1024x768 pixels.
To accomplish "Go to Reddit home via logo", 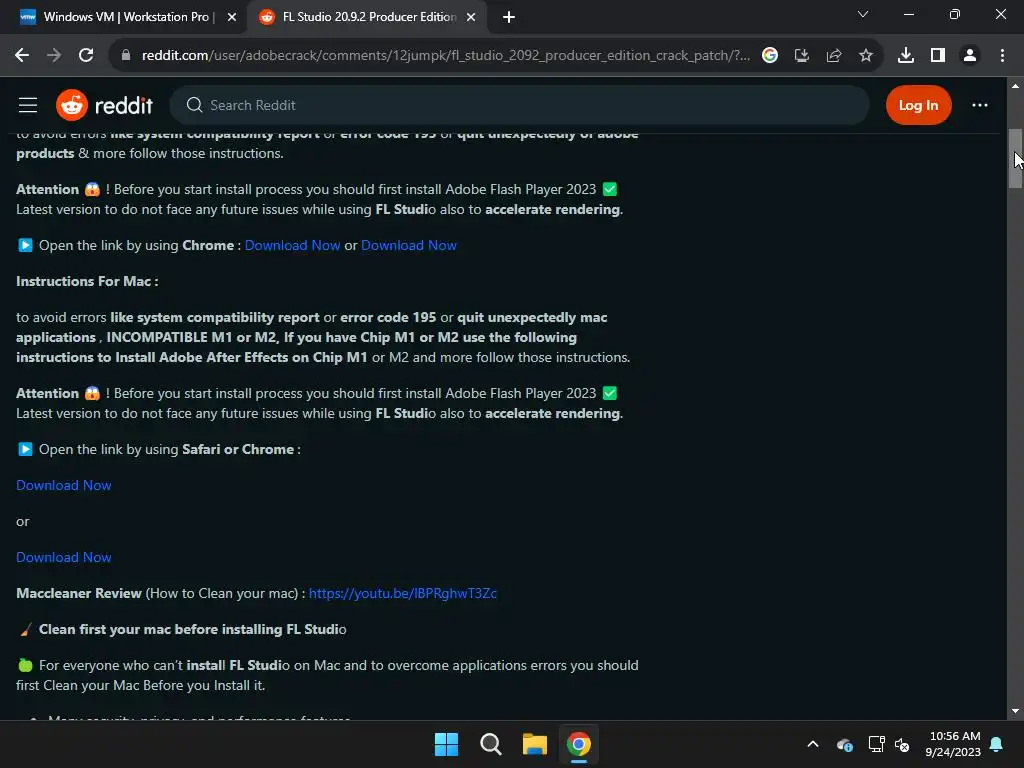I will [104, 105].
